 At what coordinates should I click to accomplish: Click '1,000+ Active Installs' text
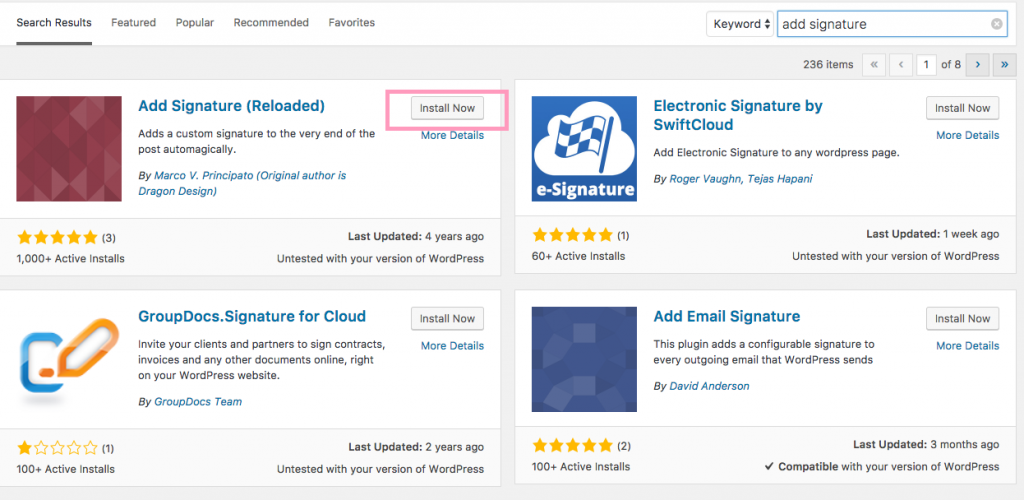tap(71, 258)
